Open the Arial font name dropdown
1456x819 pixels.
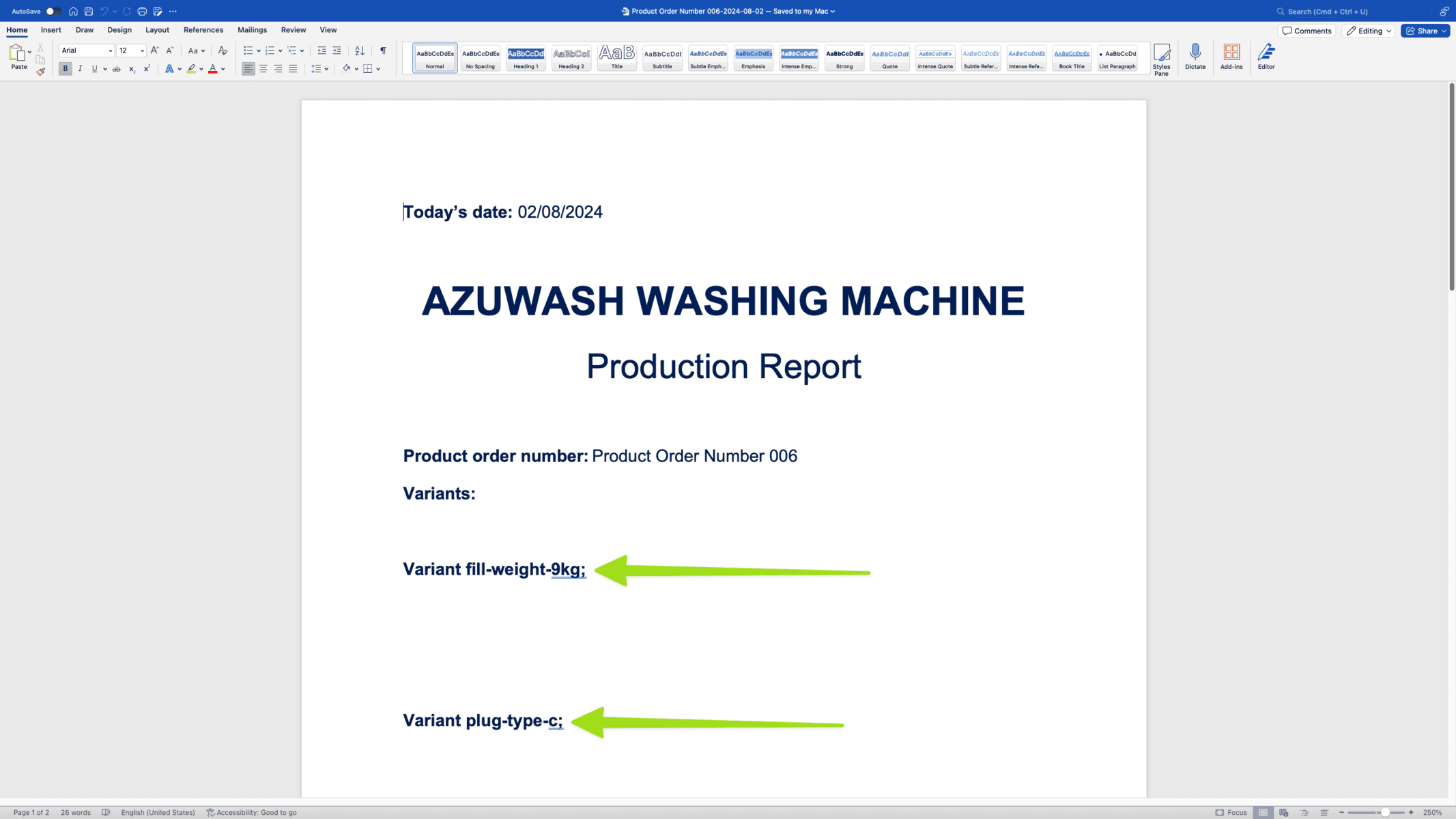(110, 51)
